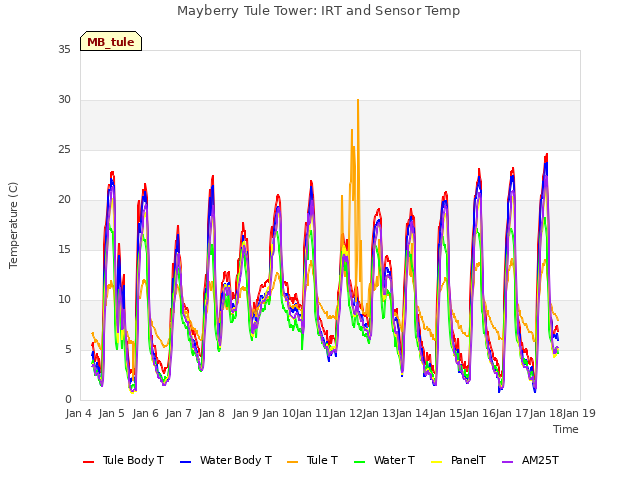Screen dimensions: 640x480
Task: Click the green Water T legend swatch
Action: (360, 462)
